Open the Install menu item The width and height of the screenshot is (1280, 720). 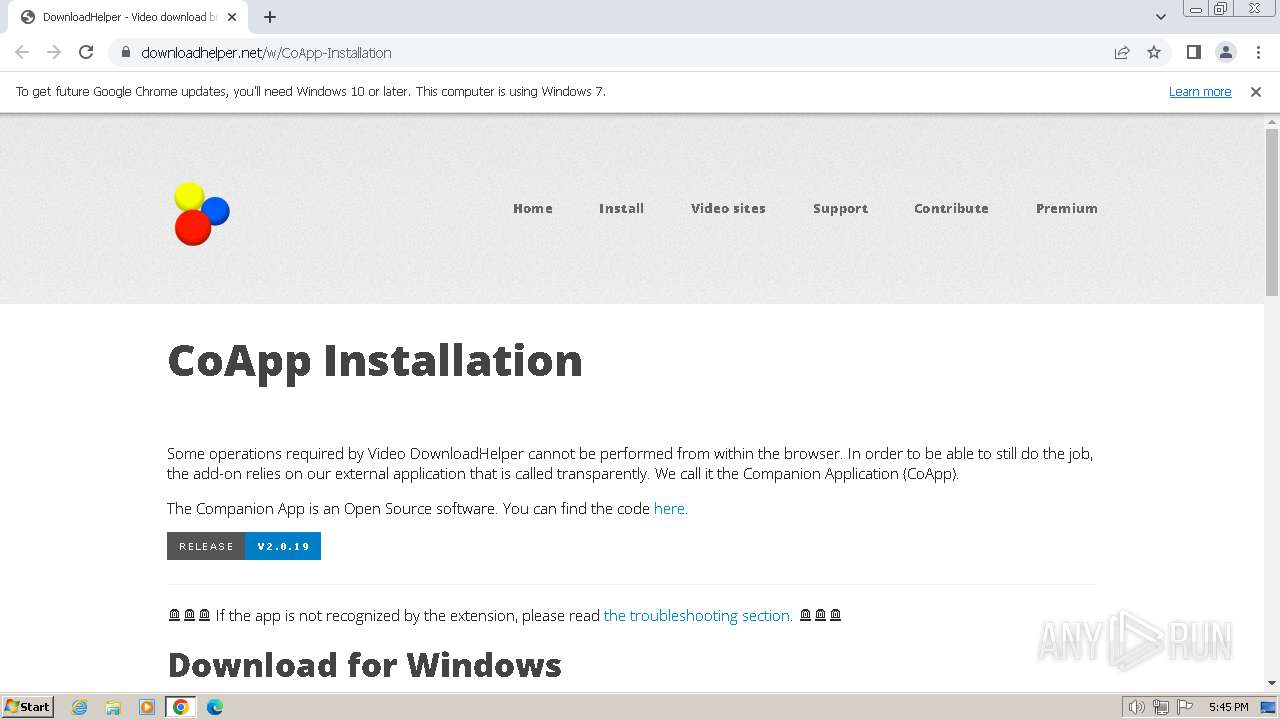621,208
